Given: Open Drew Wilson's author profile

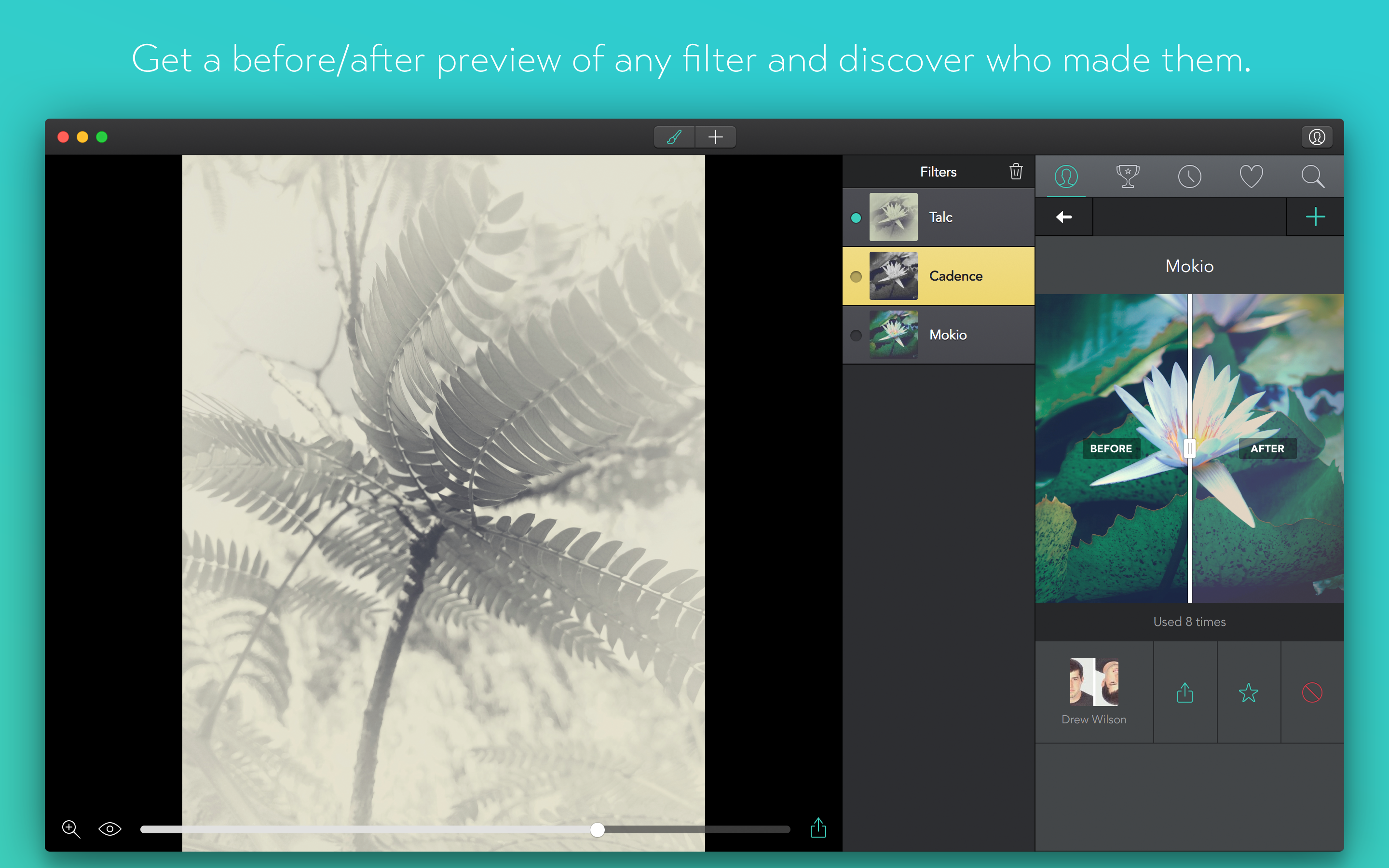Looking at the screenshot, I should [1094, 691].
